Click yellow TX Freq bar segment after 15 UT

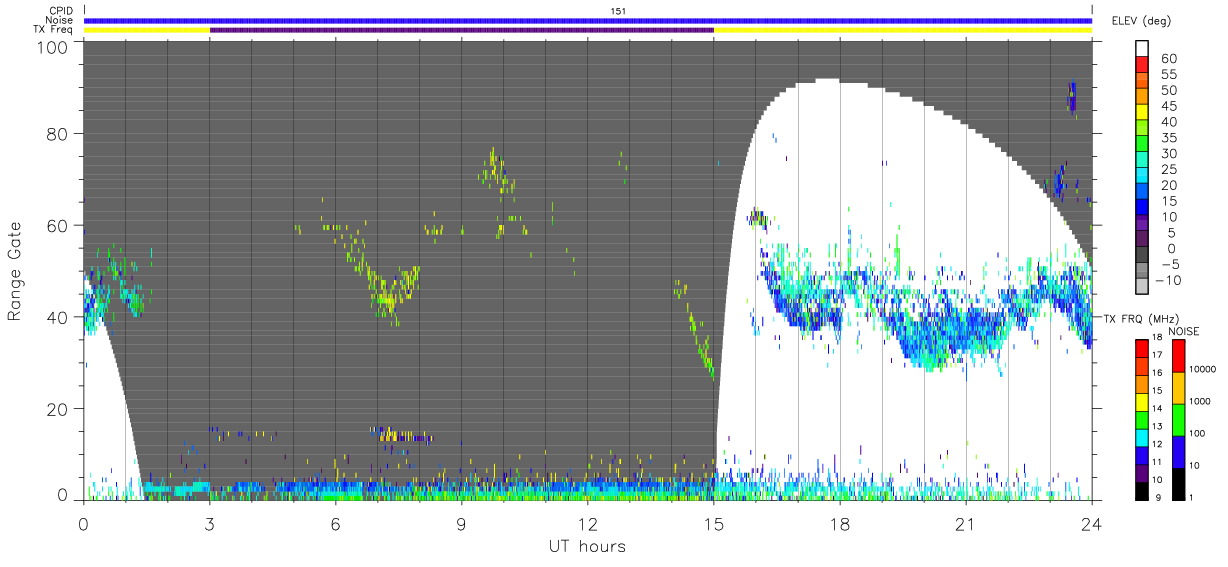[x=903, y=30]
